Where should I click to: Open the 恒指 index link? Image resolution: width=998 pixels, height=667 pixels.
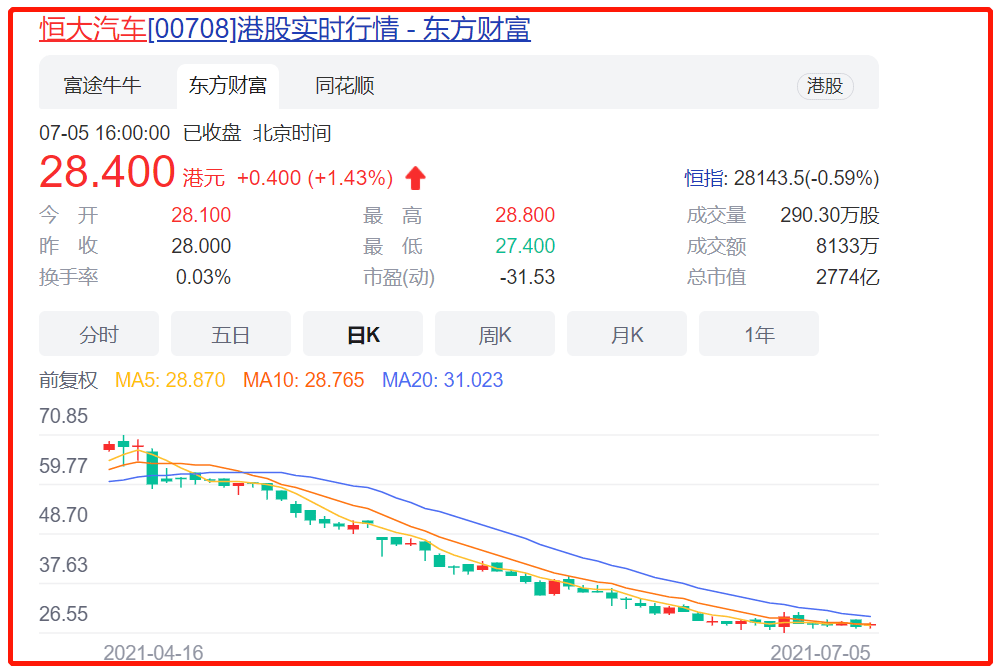[x=705, y=178]
